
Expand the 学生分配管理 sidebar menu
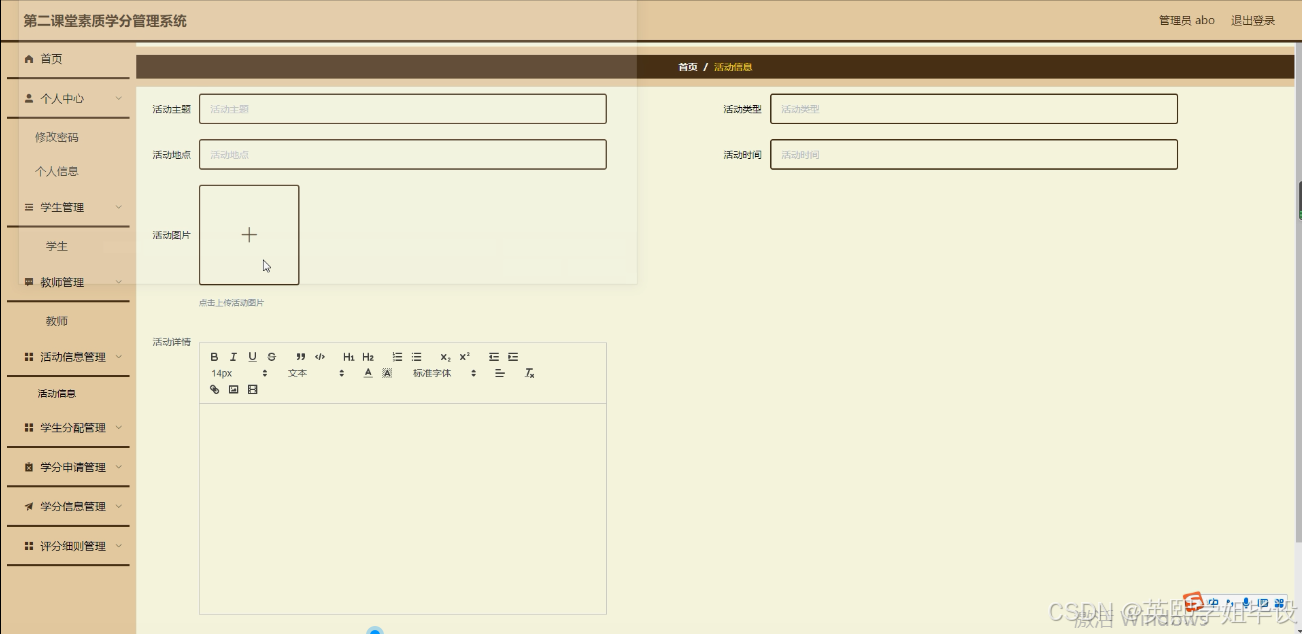(x=68, y=428)
